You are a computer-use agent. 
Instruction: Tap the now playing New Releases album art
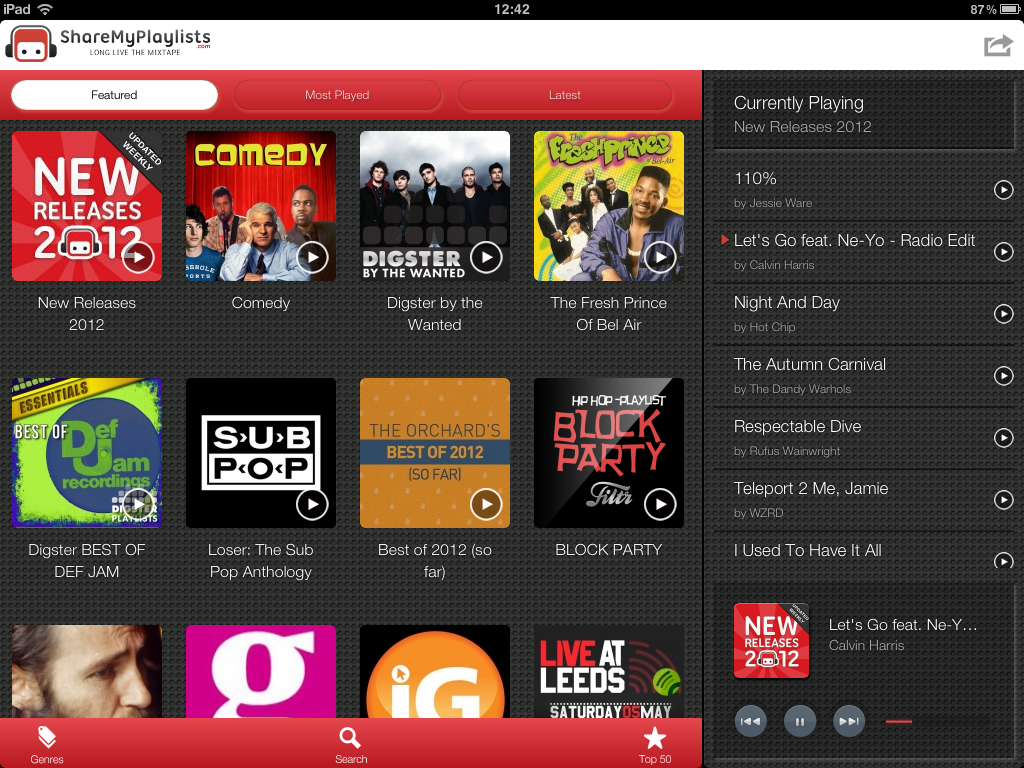click(771, 641)
